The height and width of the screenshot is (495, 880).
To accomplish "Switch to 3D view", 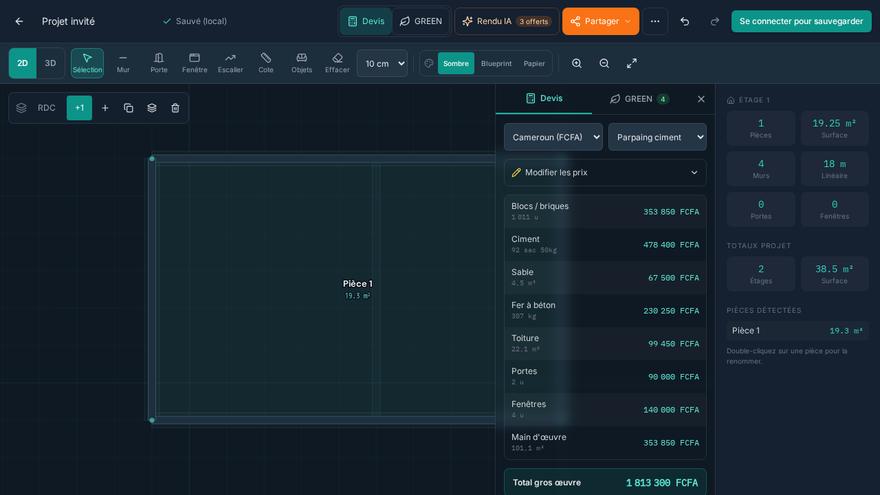I will pyautogui.click(x=51, y=63).
